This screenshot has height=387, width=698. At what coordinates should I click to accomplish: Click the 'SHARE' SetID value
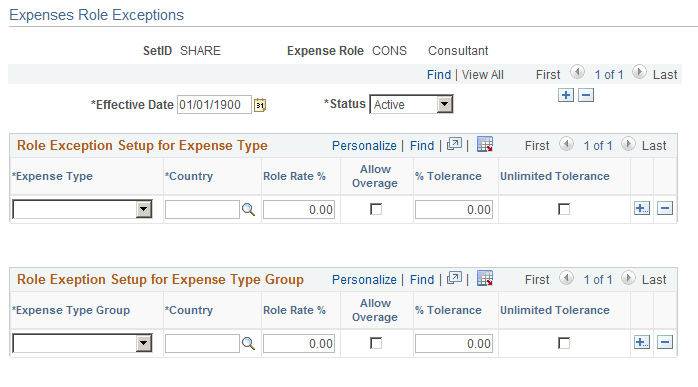pos(200,51)
